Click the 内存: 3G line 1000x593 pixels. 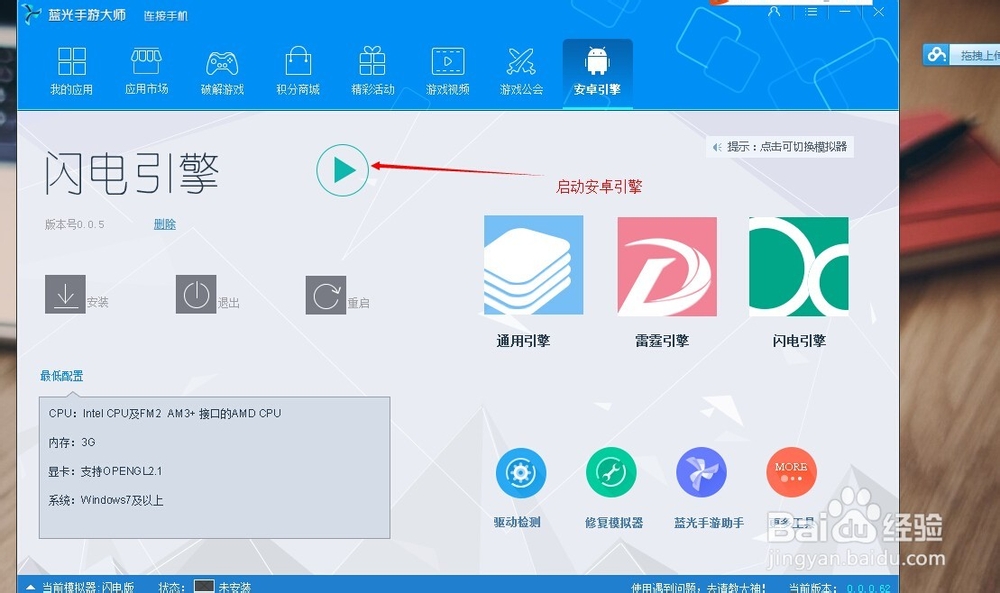pos(71,442)
